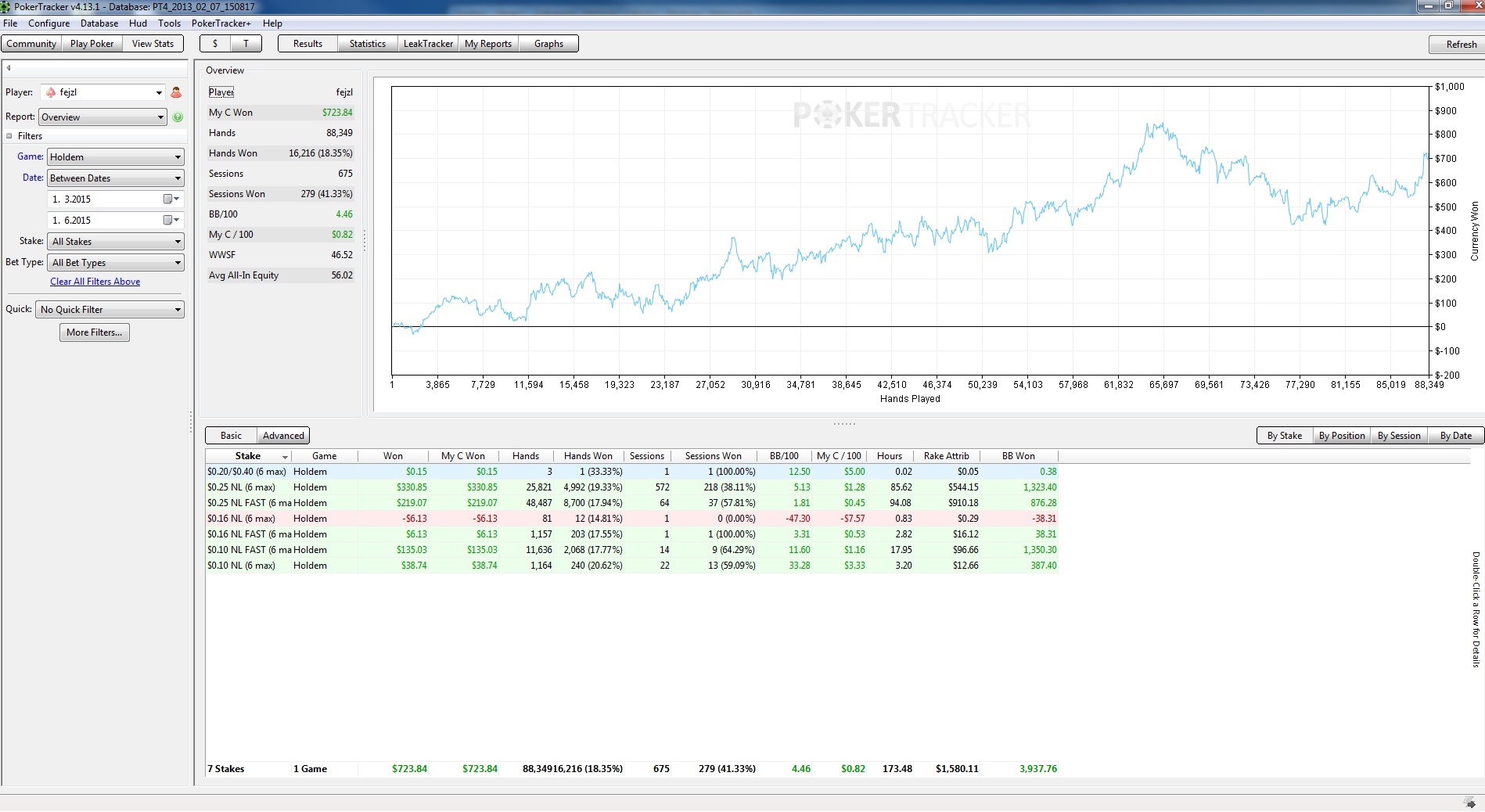Switch to the Results tab

click(307, 44)
